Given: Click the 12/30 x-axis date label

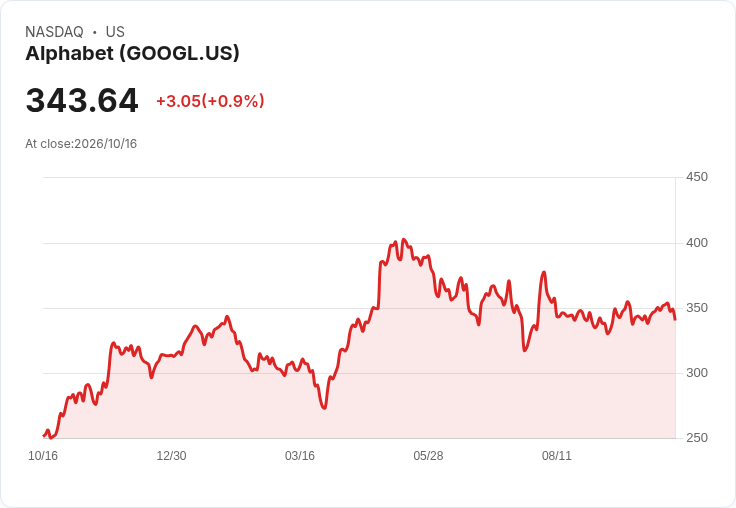Looking at the screenshot, I should tap(171, 456).
